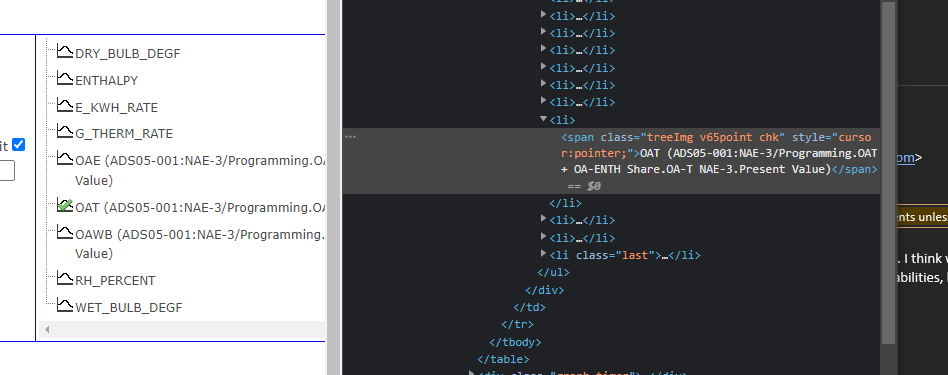Select the closing </tr> tag line
This screenshot has height=375, width=948.
[x=517, y=325]
